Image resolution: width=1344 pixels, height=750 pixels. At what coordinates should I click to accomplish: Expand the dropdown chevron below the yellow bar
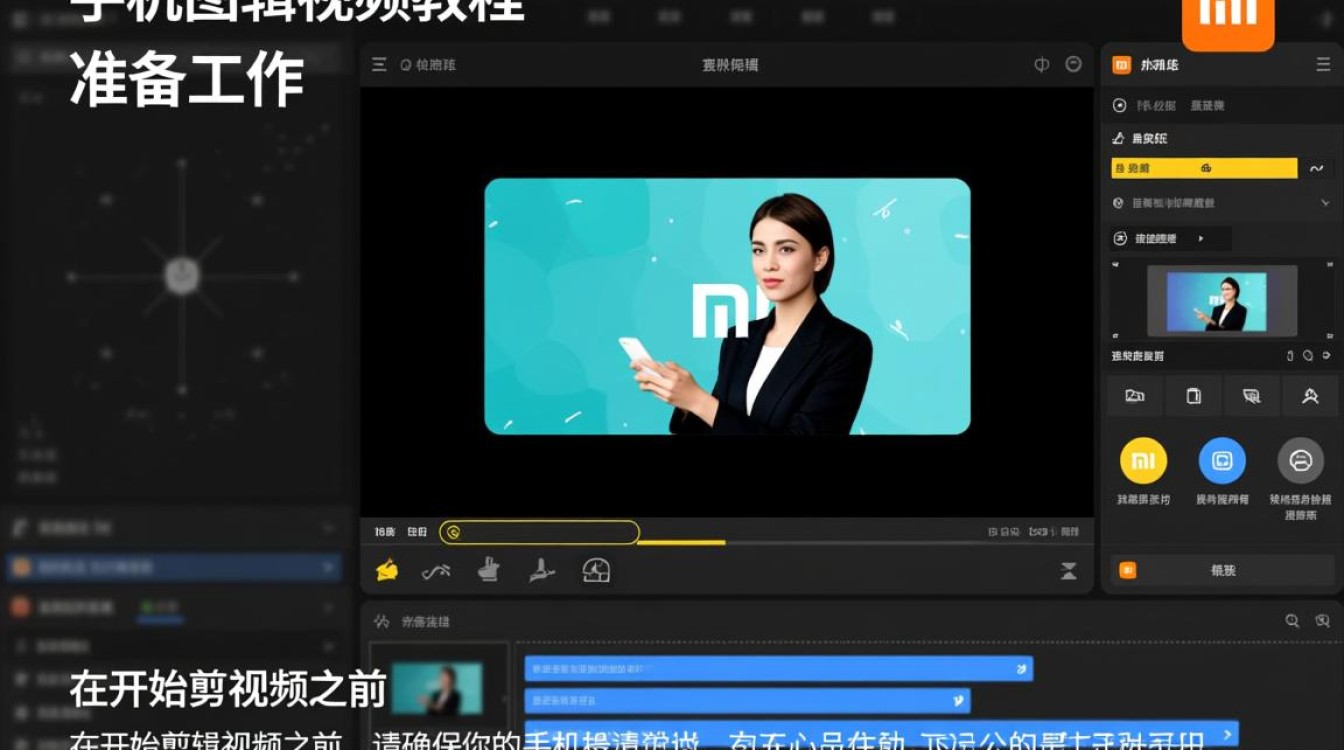coord(1326,203)
